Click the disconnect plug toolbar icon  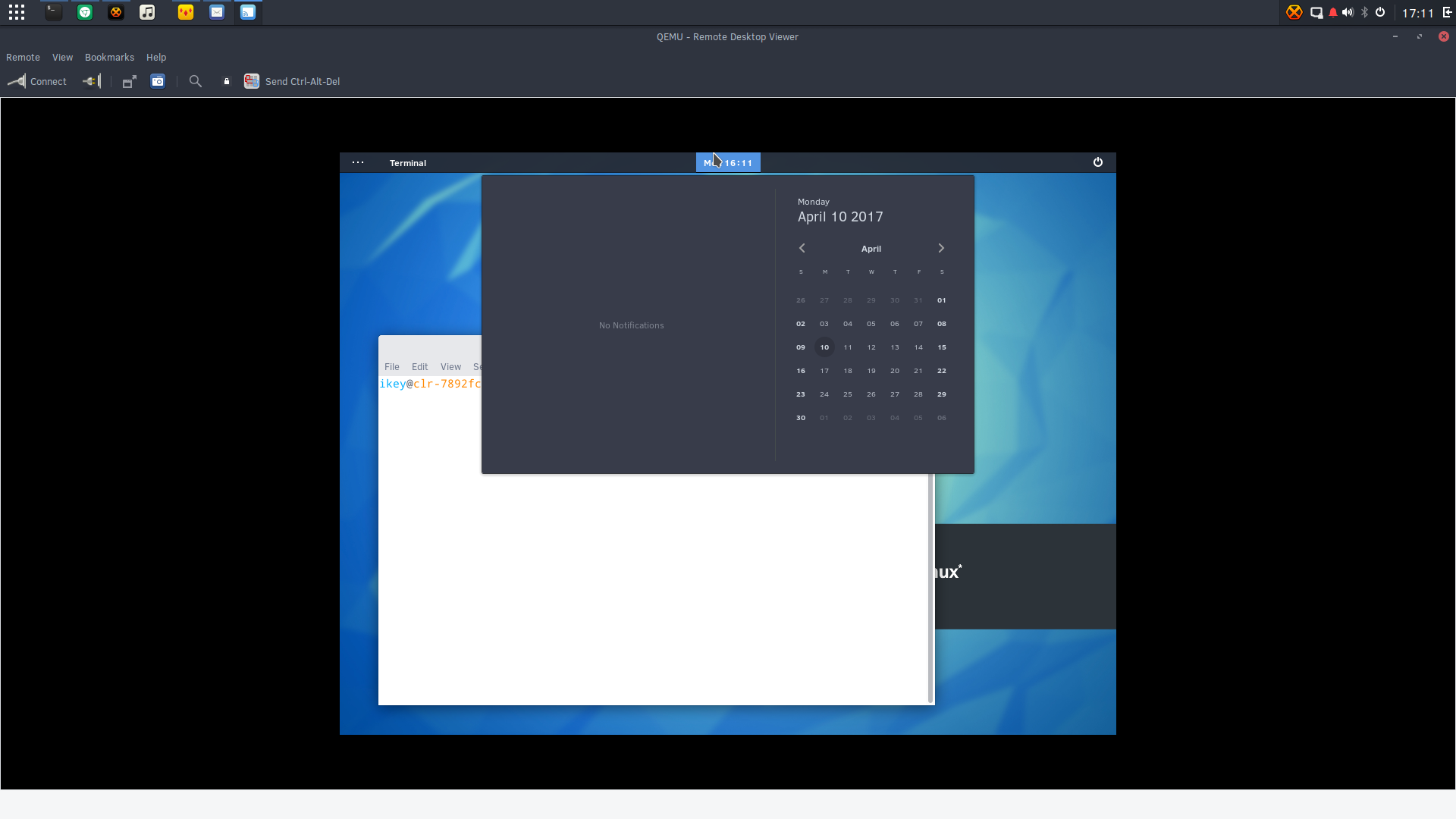point(92,81)
